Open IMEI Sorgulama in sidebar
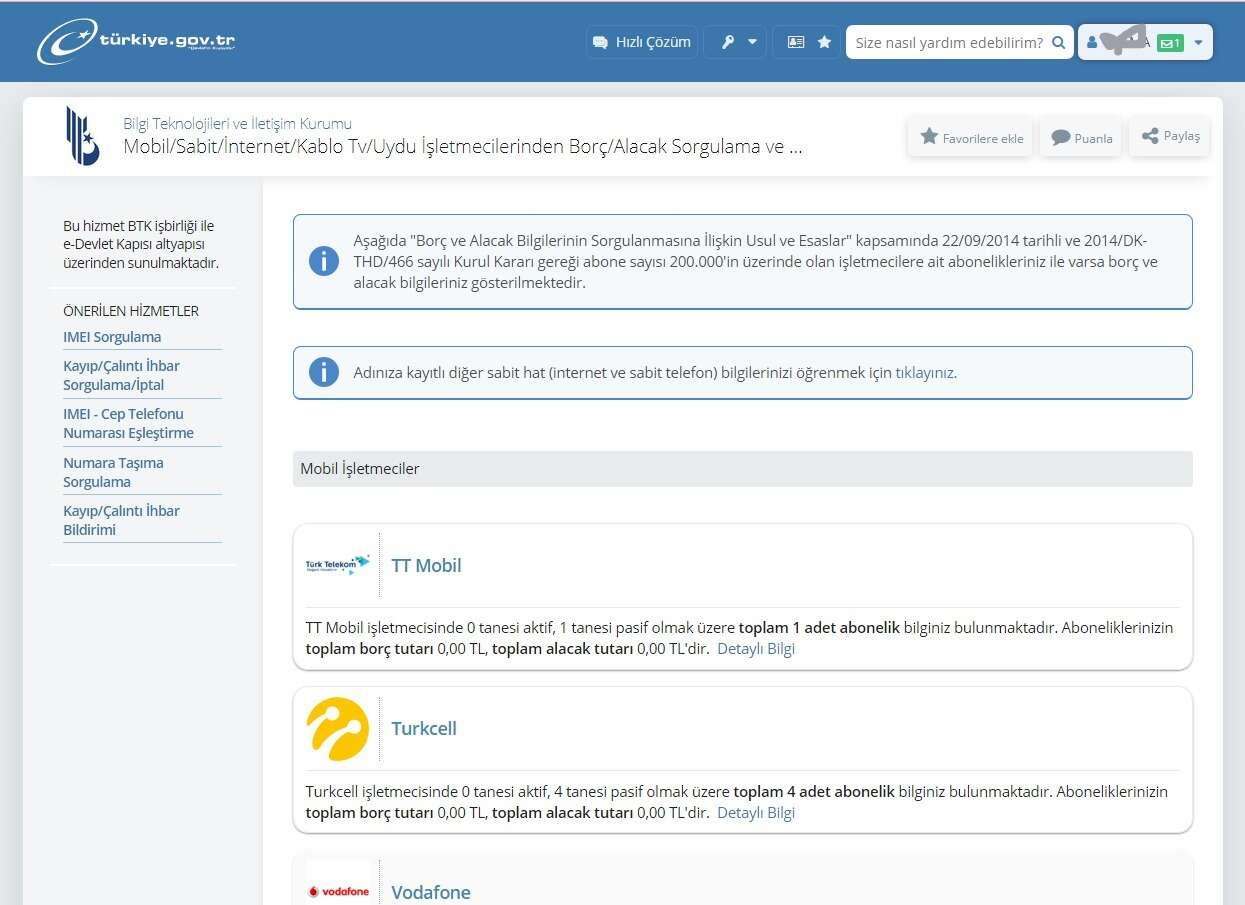 (x=112, y=337)
